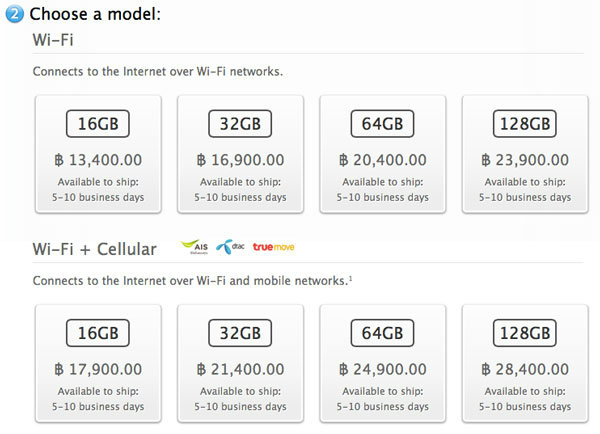Click the Wi-Fi section heading
This screenshot has height=434, width=600.
53,40
